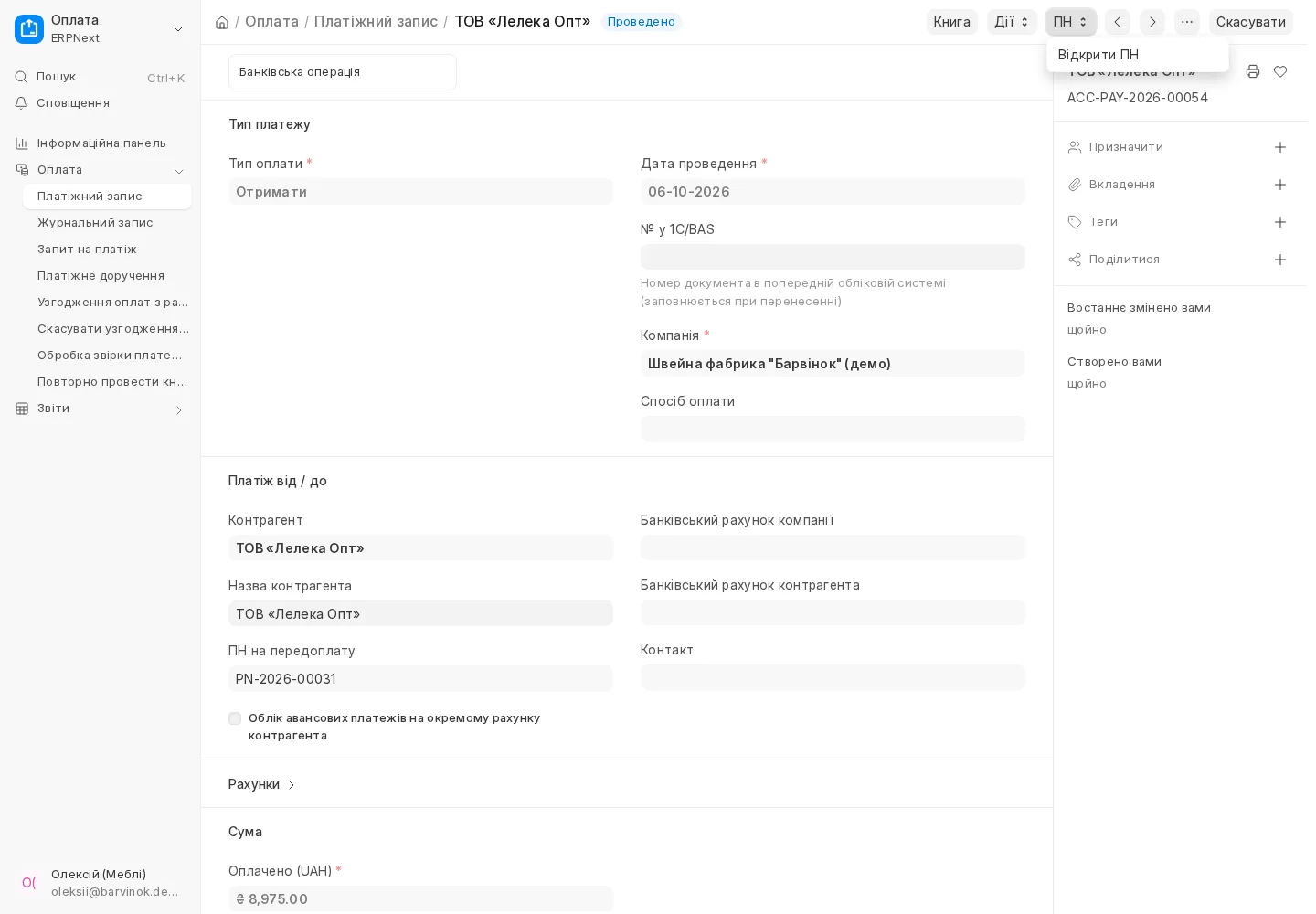Open Журнальний запис in sidebar

(107, 223)
